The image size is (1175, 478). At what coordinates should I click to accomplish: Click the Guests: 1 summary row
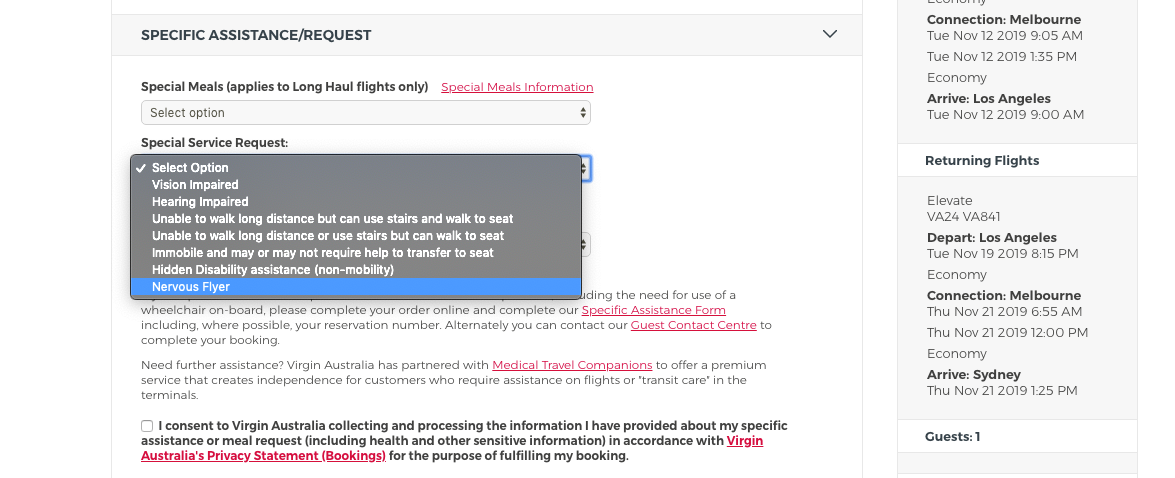[x=952, y=436]
